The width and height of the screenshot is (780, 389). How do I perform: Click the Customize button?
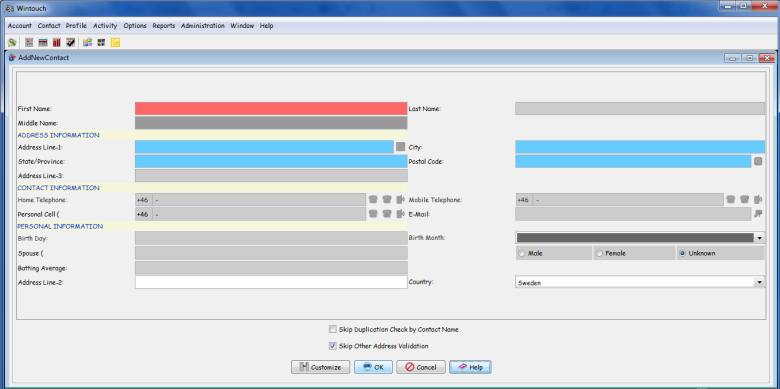(321, 367)
